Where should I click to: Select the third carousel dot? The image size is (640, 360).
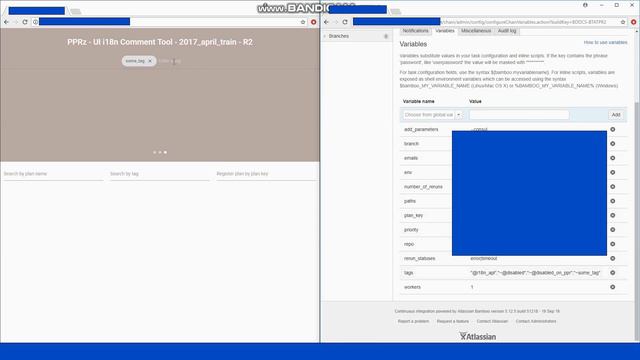coord(165,152)
